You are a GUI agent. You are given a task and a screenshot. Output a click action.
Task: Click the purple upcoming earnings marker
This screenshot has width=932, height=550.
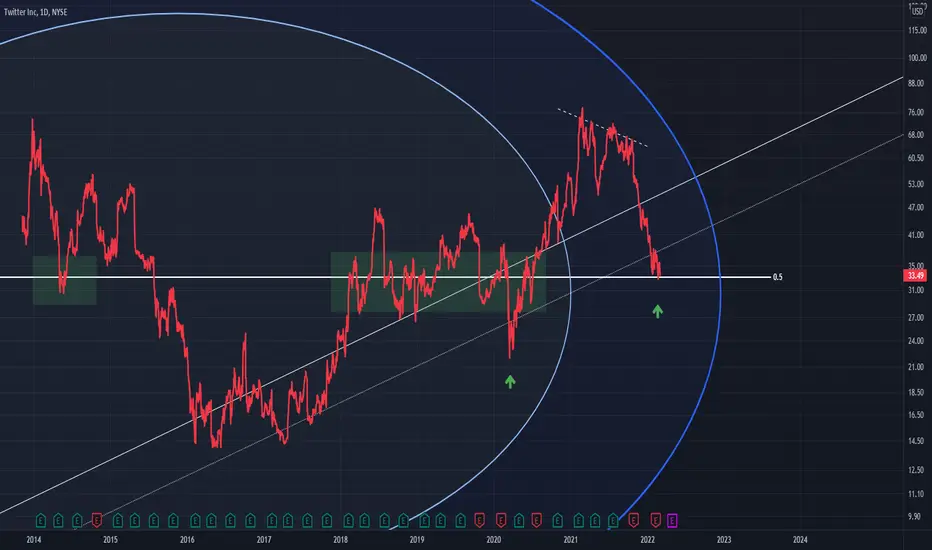coord(672,521)
